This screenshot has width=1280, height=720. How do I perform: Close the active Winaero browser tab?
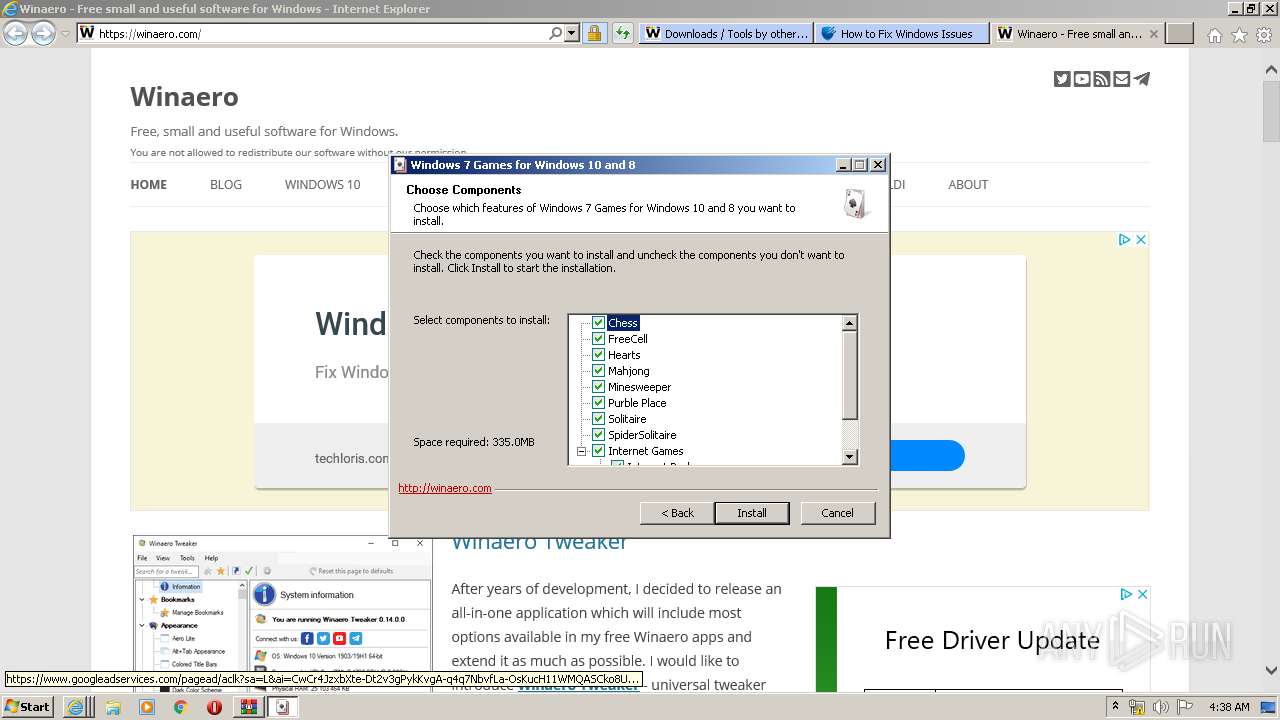click(x=1153, y=33)
